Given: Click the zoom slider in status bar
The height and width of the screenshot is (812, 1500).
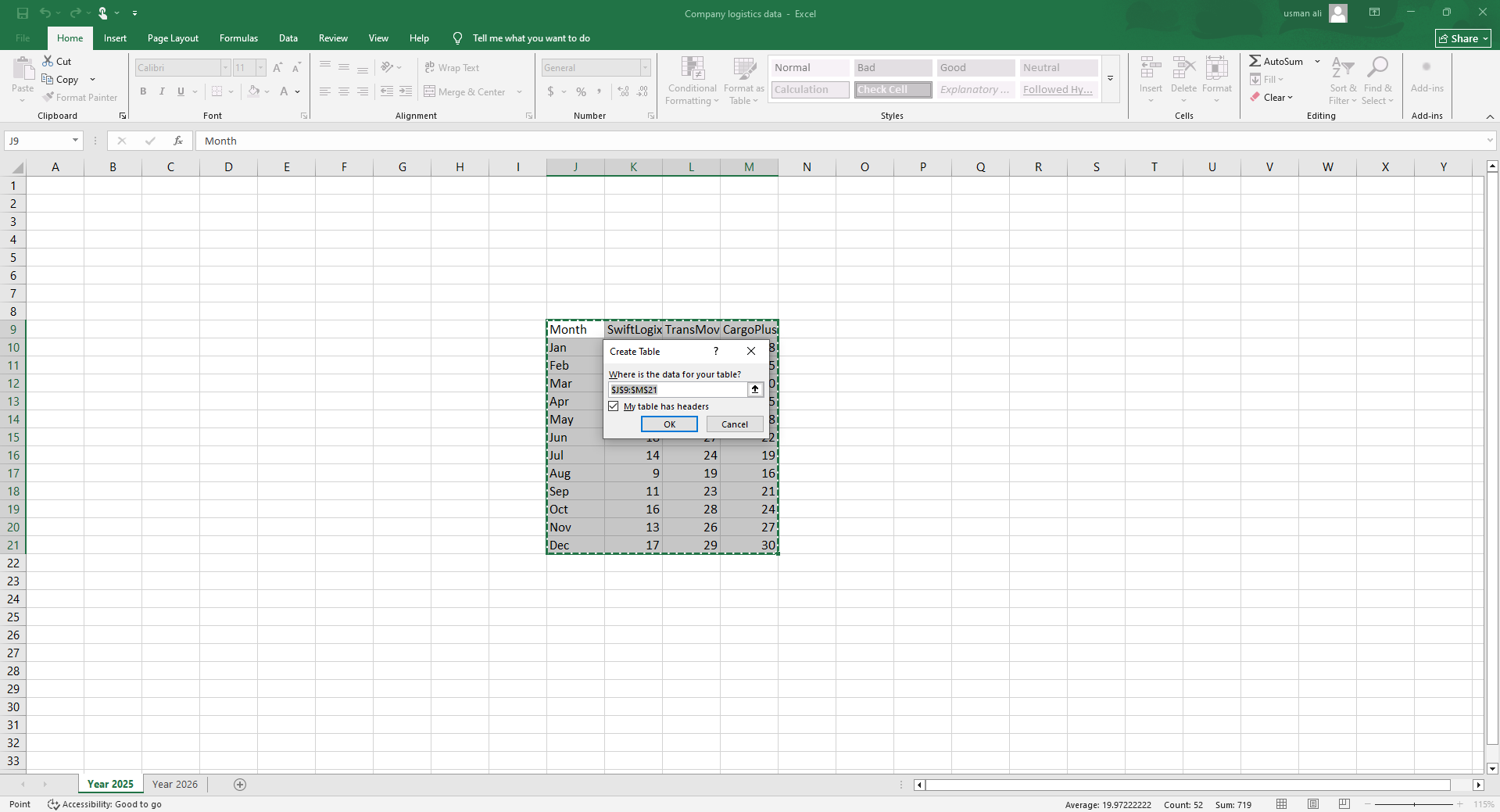Looking at the screenshot, I should coord(1414,804).
